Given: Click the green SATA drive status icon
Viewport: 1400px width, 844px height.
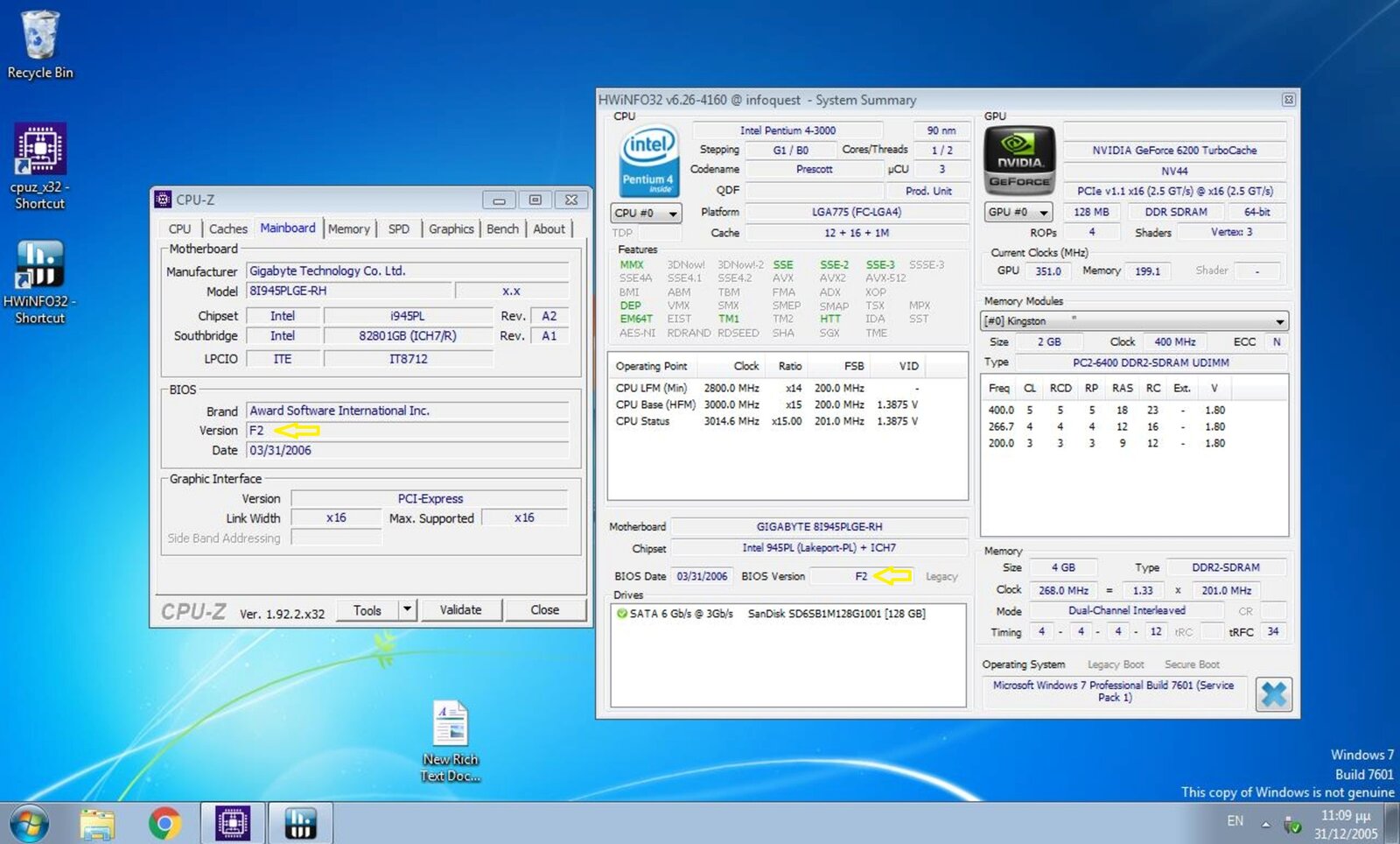Looking at the screenshot, I should (x=621, y=614).
